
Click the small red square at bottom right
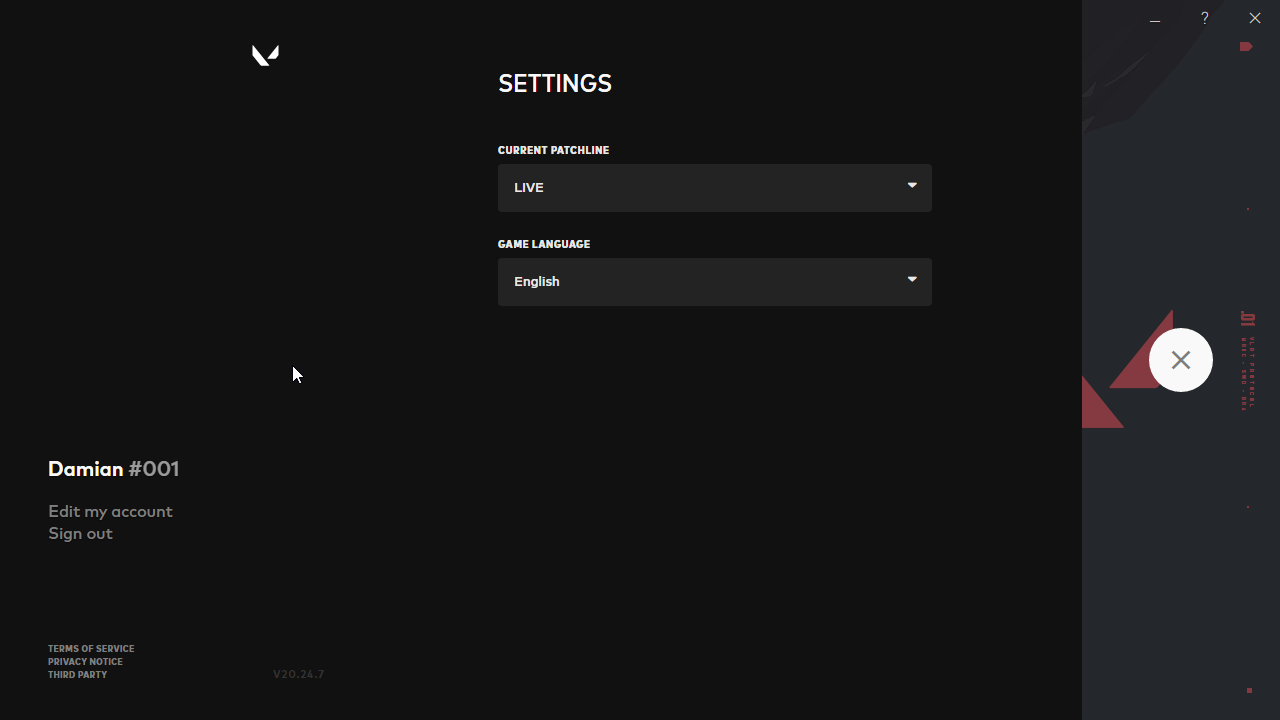1249,690
